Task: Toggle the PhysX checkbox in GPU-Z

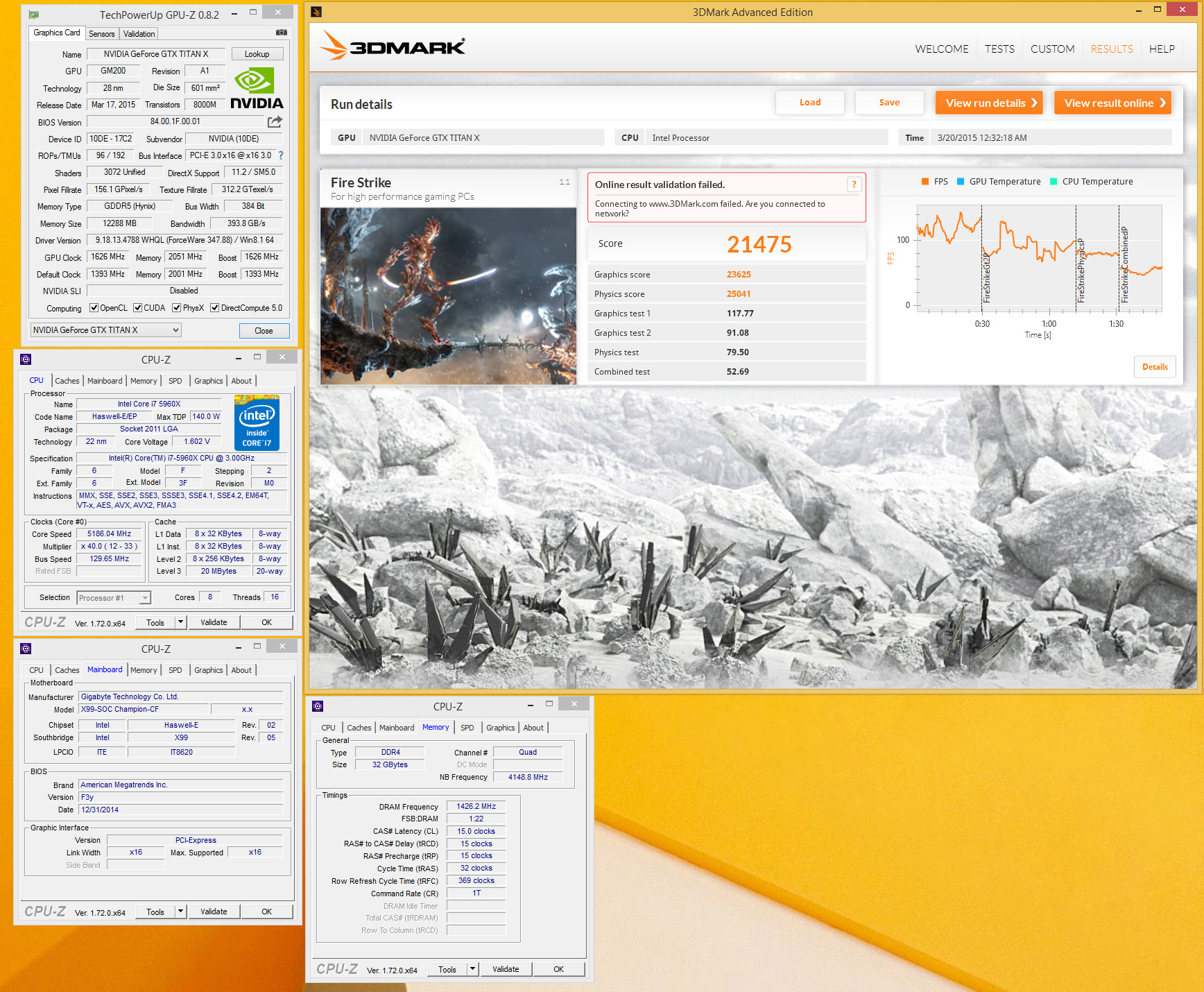Action: [177, 308]
